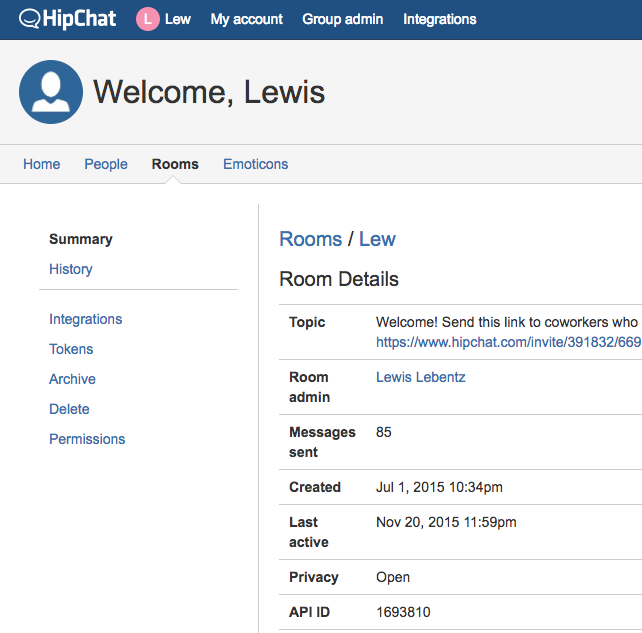The width and height of the screenshot is (642, 633).
Task: Open the Lewis Lebentz room admin link
Action: click(x=420, y=377)
